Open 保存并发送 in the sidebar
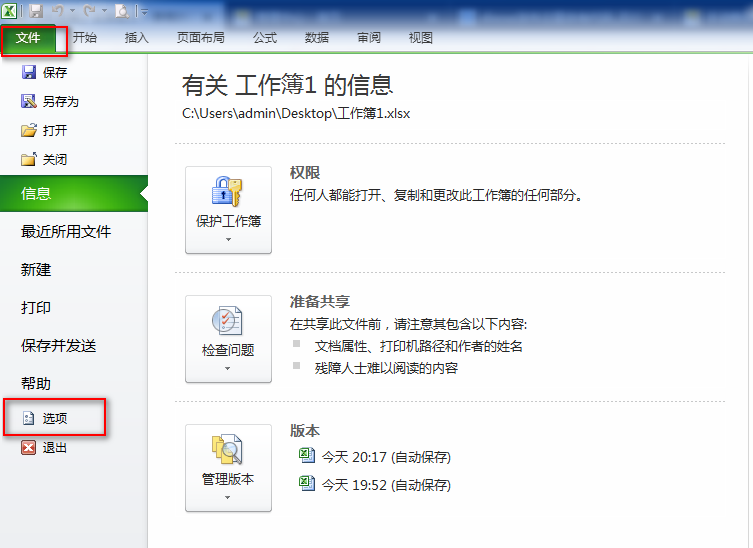This screenshot has height=548, width=753. tap(59, 345)
